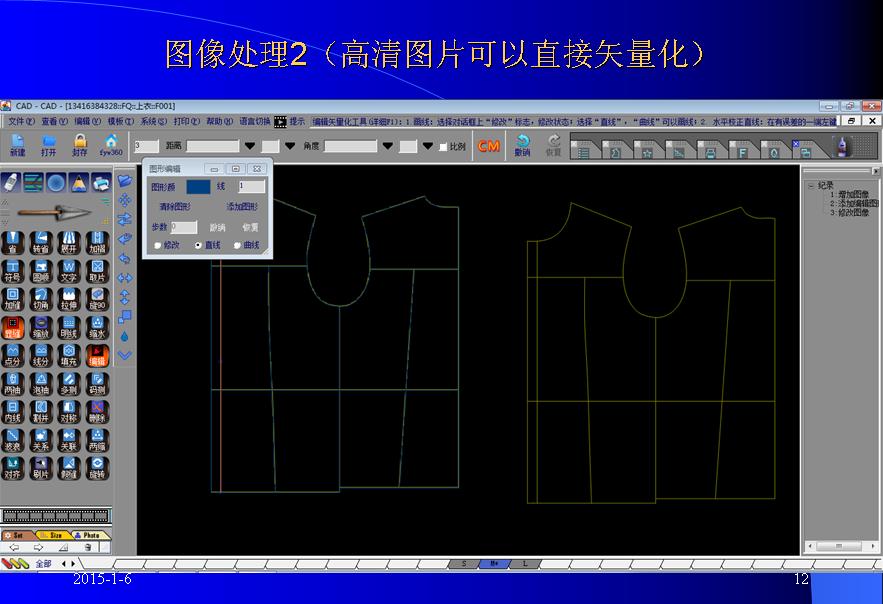The height and width of the screenshot is (604, 883).
Task: Click the 语言切换 menu item
Action: [255, 121]
